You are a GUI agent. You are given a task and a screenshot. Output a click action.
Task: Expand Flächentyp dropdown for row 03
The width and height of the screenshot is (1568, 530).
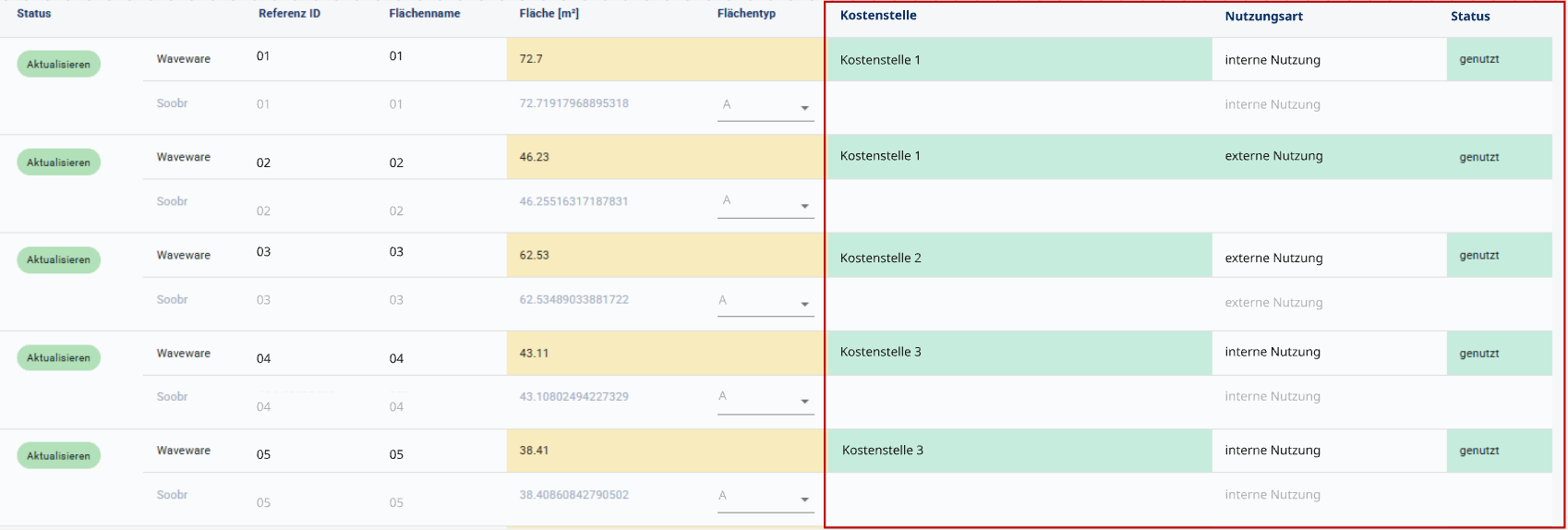tap(766, 302)
